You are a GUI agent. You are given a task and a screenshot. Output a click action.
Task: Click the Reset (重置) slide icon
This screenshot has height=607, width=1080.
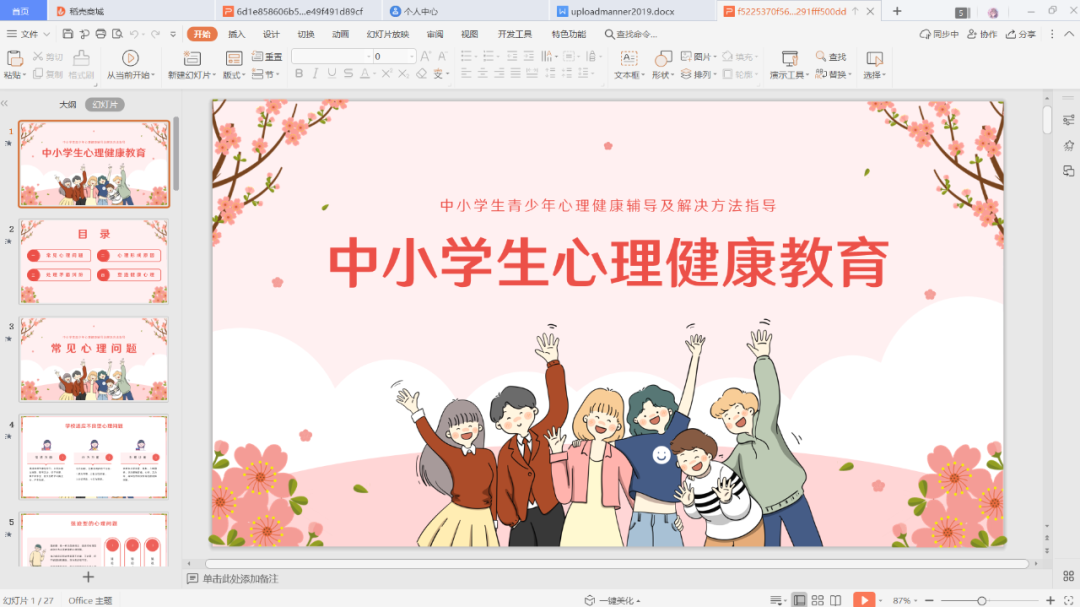[258, 56]
